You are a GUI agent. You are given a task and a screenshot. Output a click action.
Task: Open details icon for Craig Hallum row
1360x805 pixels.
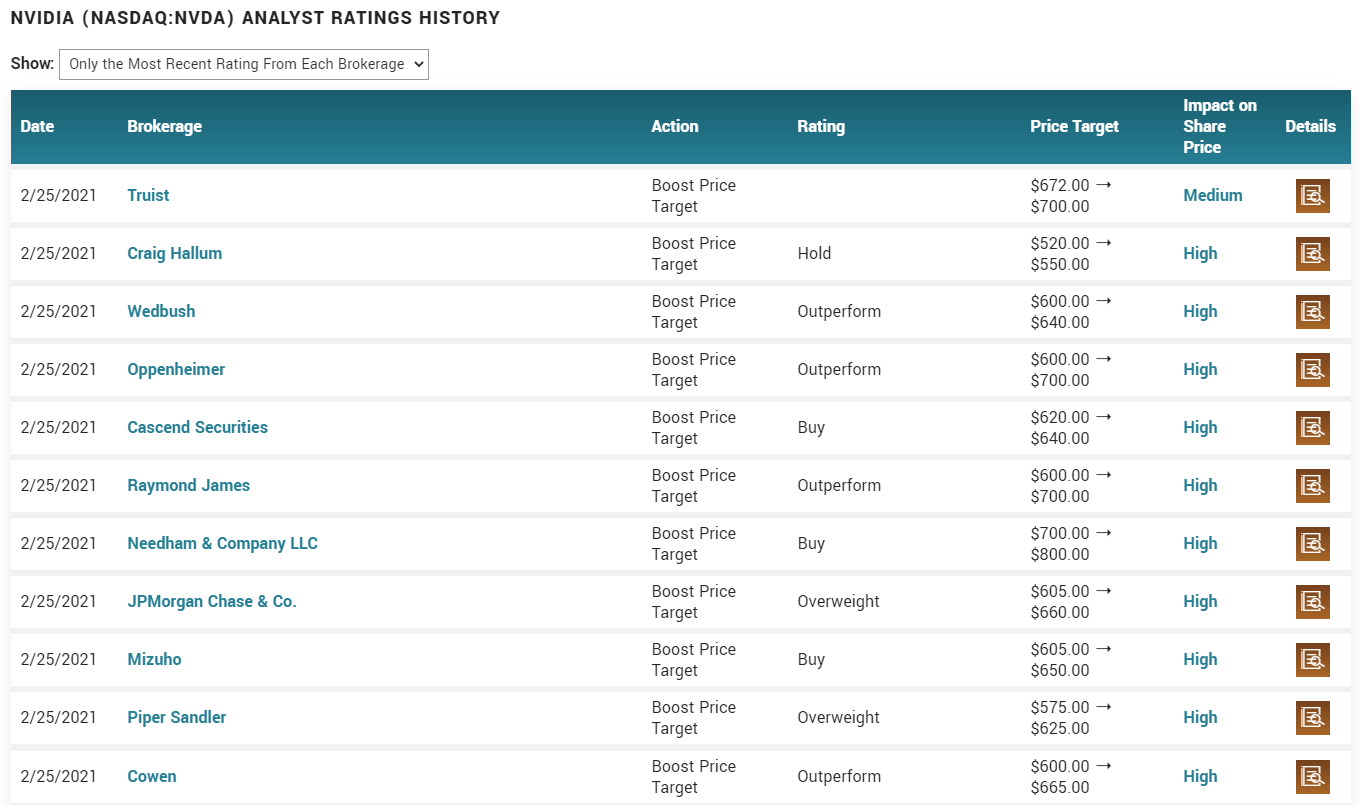pyautogui.click(x=1312, y=254)
